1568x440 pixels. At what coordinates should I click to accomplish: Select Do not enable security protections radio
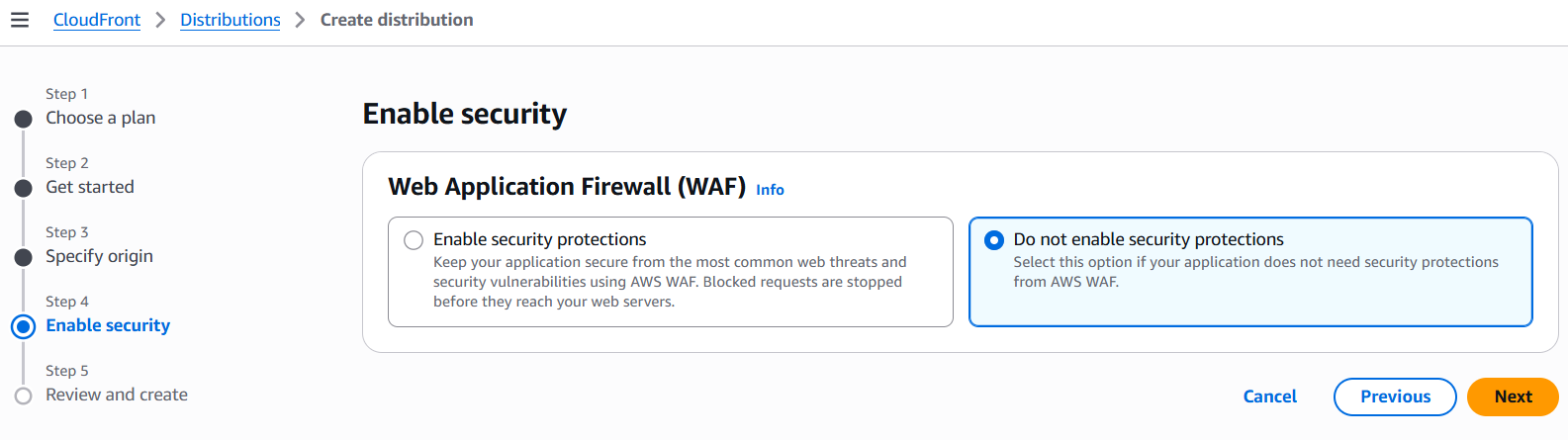994,240
